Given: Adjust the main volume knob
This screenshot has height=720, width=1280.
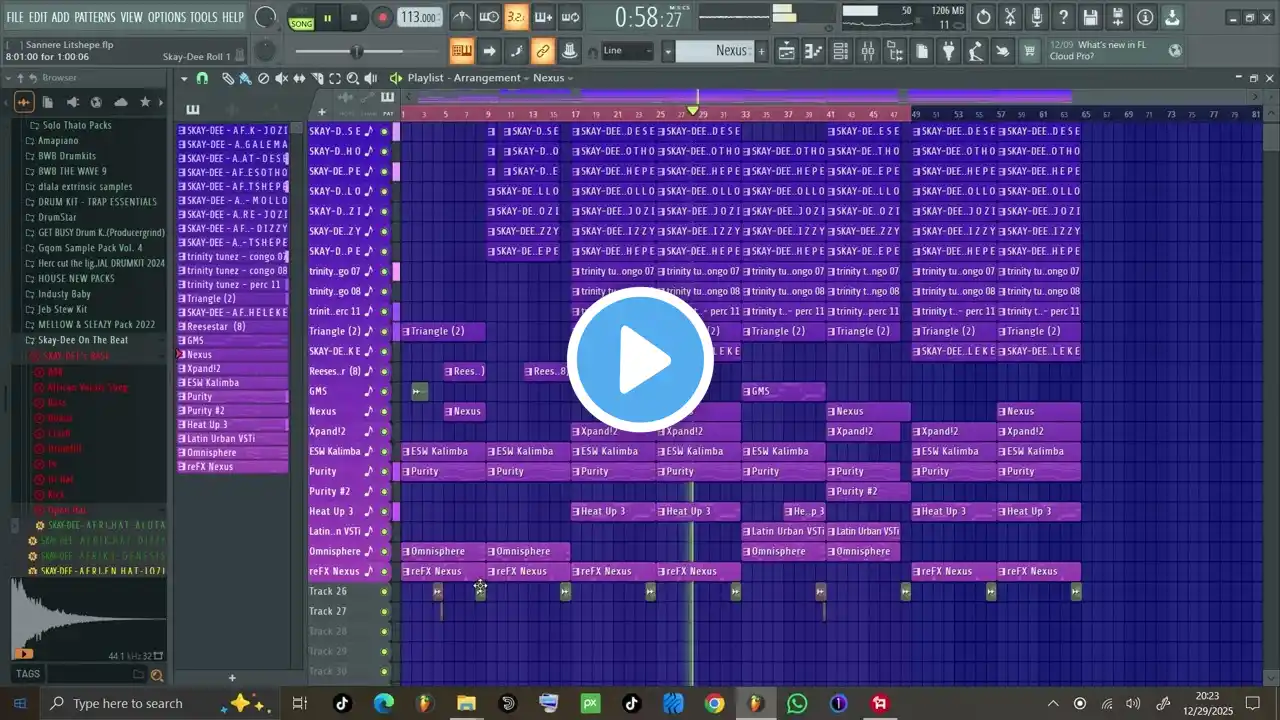Looking at the screenshot, I should [265, 17].
